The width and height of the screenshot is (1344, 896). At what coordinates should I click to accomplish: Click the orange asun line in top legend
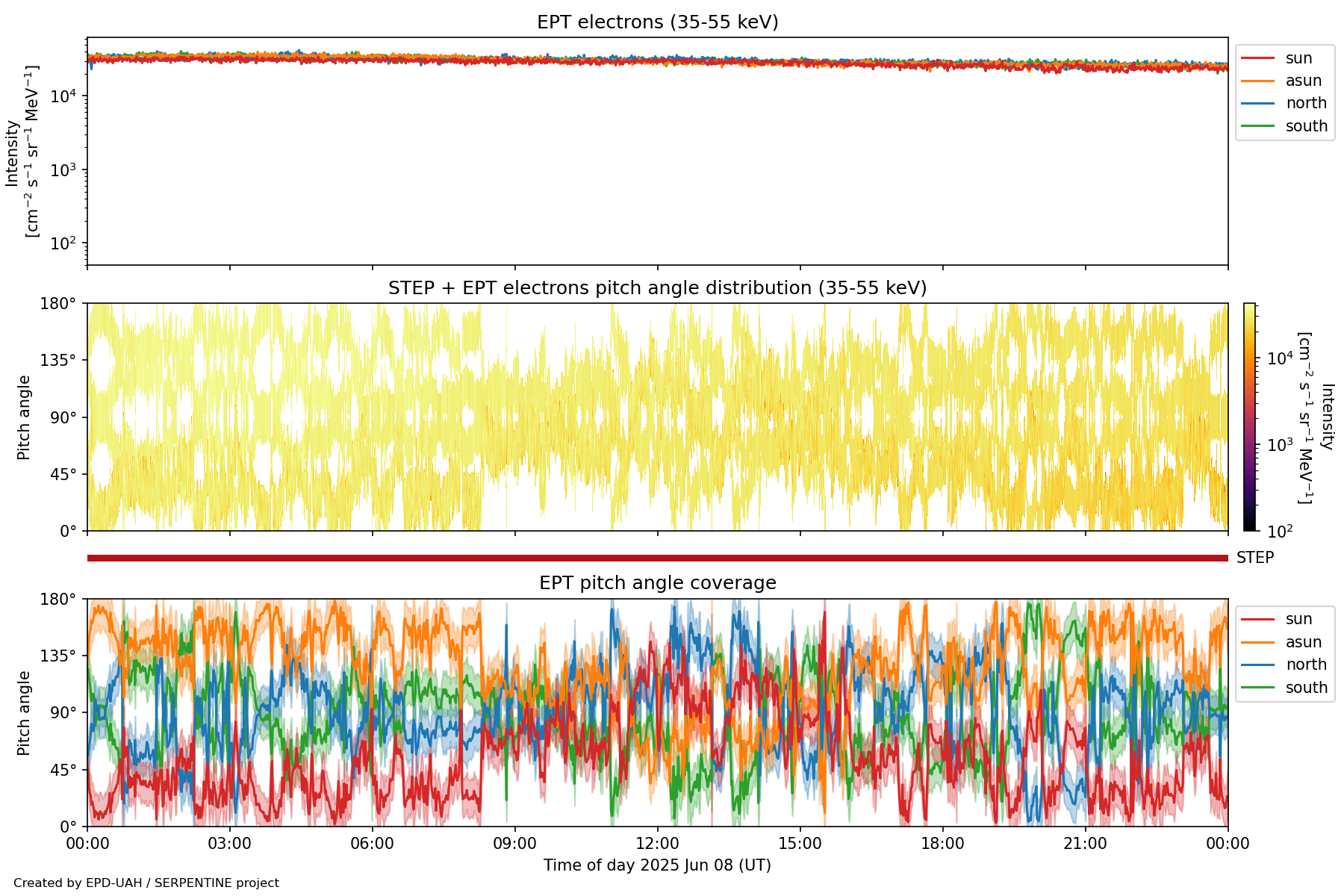pyautogui.click(x=1257, y=81)
